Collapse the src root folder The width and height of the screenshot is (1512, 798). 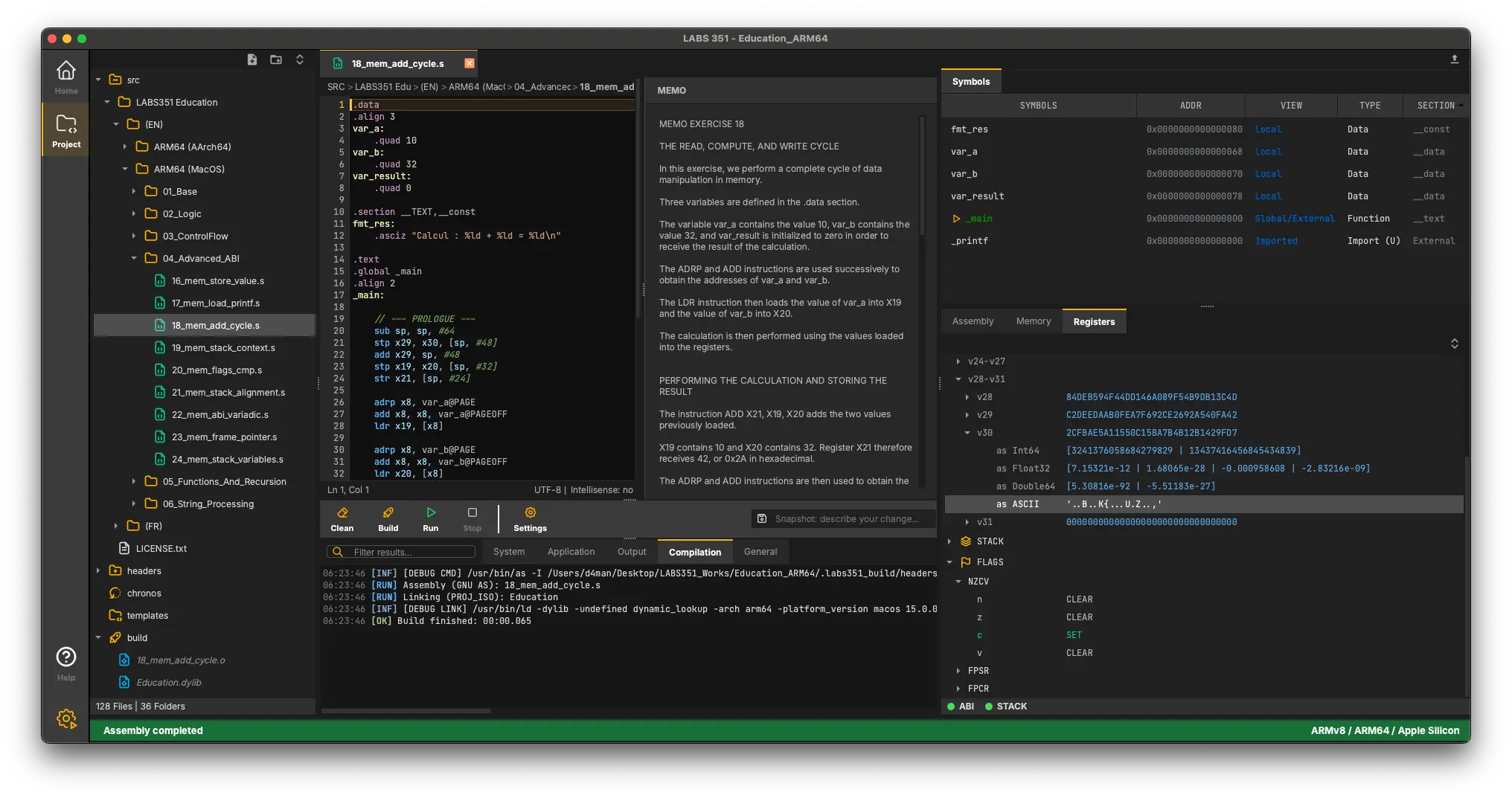click(x=98, y=80)
